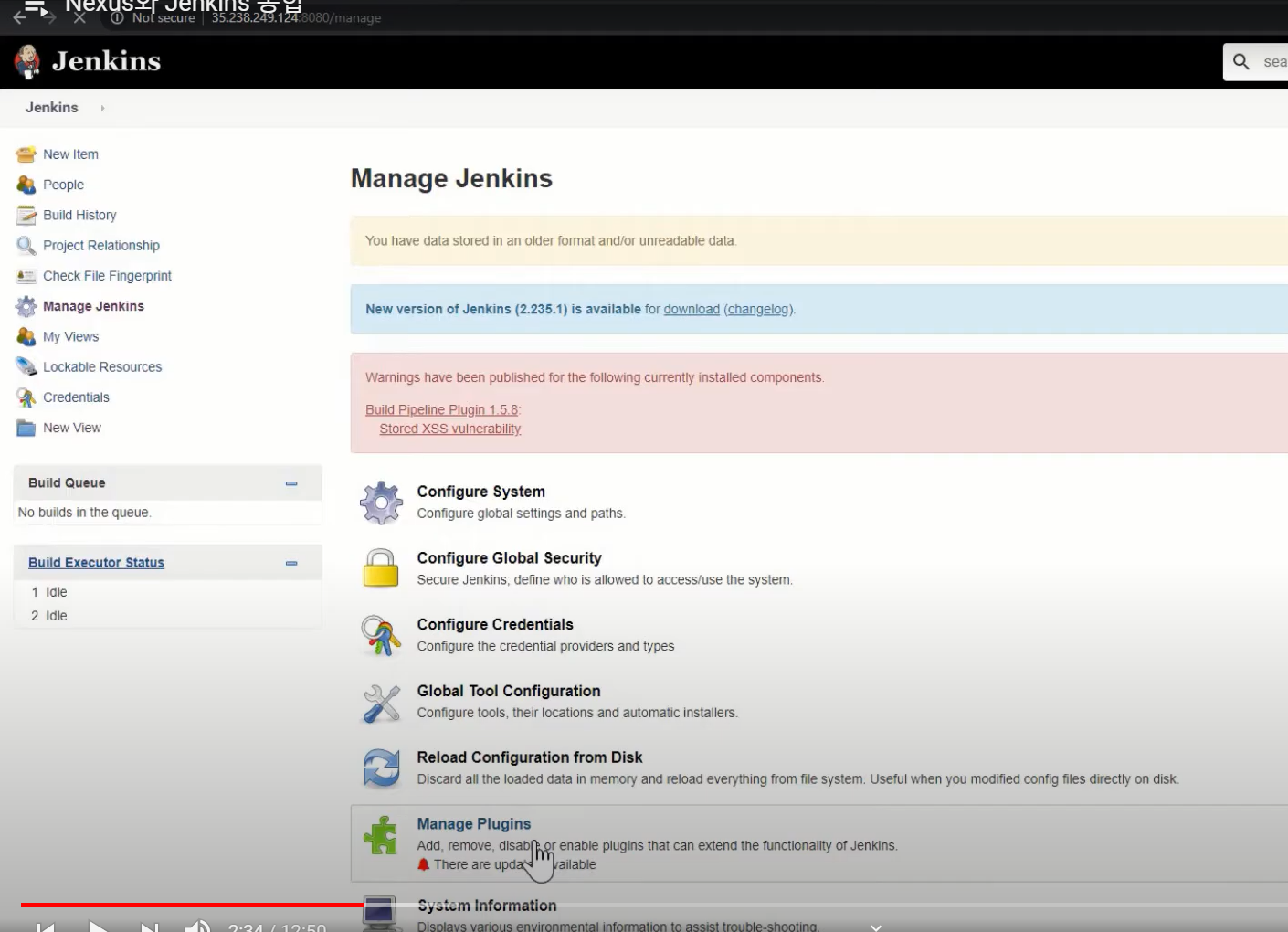Click the Jenkins header title text

coord(106,61)
